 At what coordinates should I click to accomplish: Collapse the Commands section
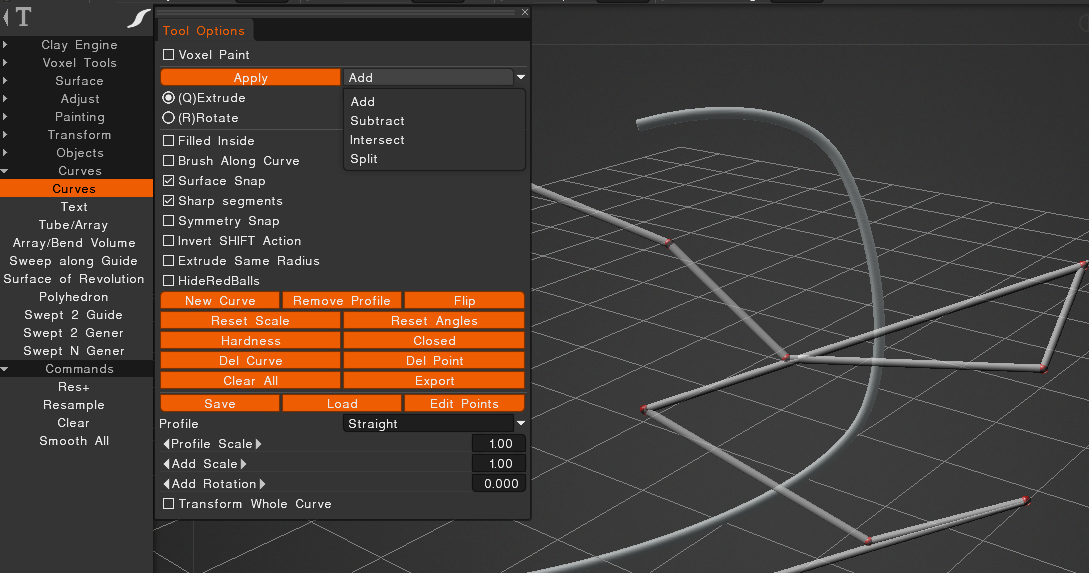coord(6,369)
